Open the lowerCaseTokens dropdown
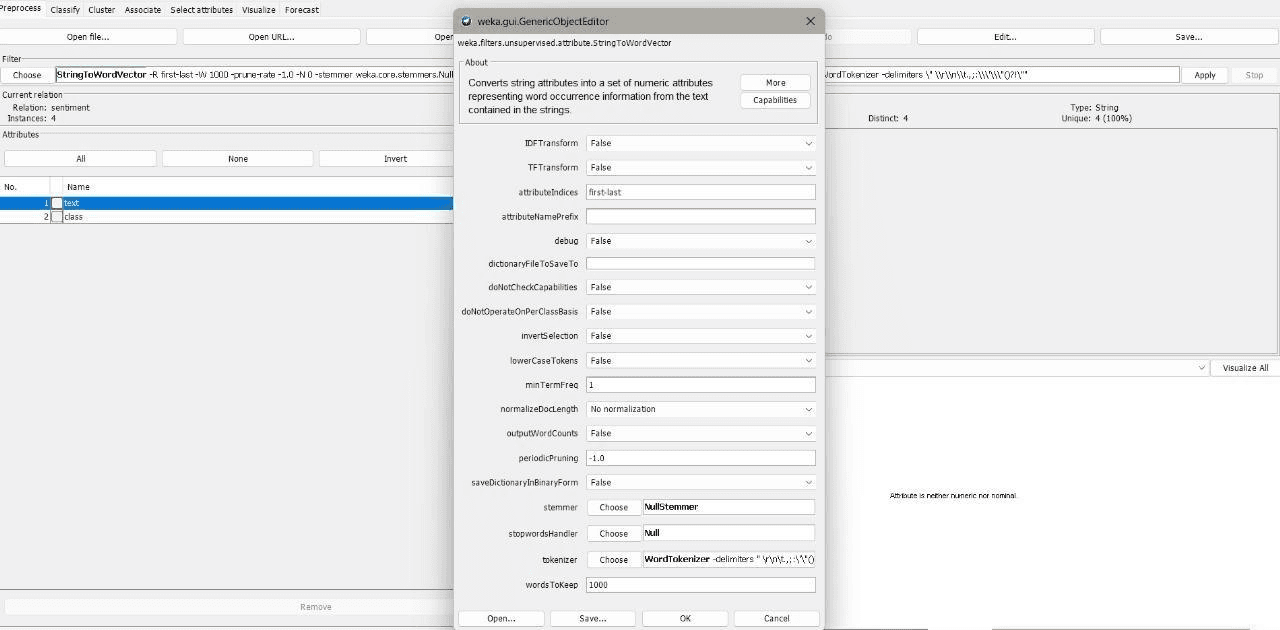Image resolution: width=1280 pixels, height=630 pixels. [701, 361]
